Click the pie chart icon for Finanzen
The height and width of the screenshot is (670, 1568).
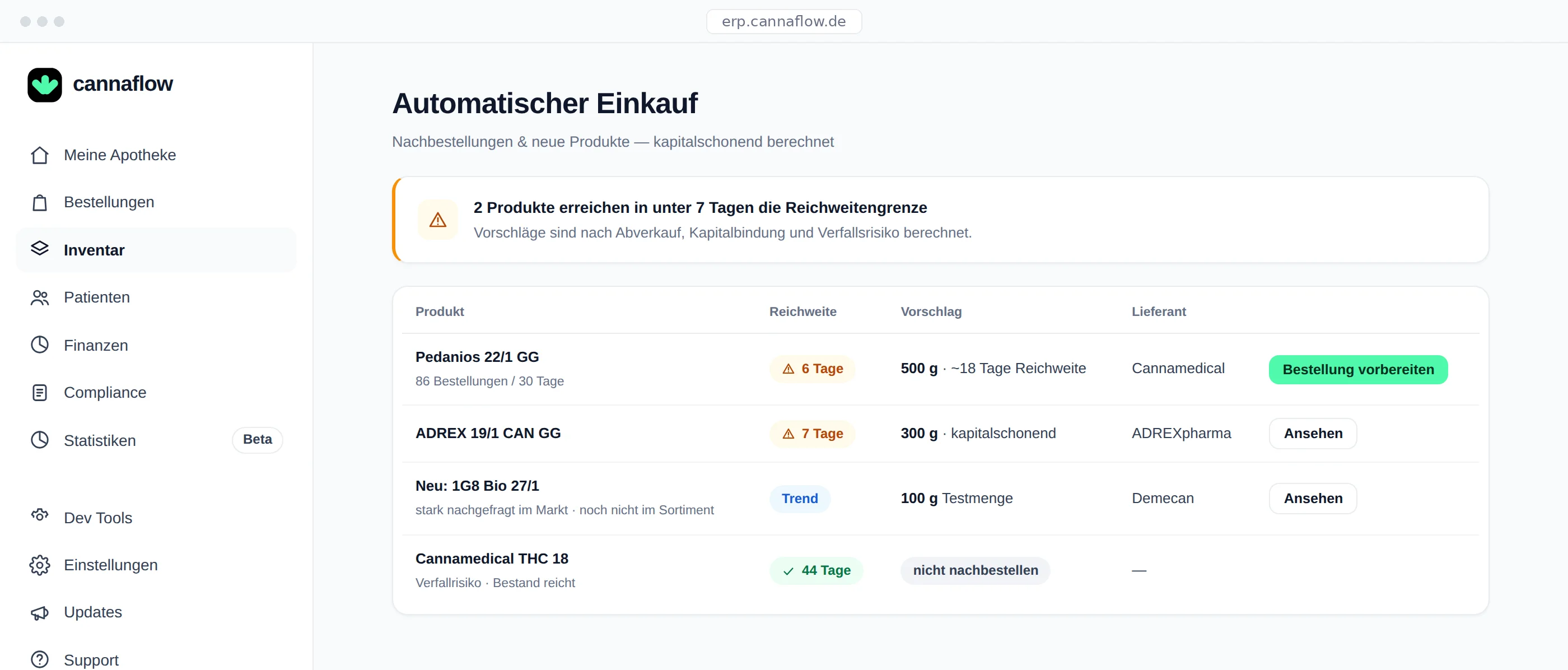coord(40,345)
